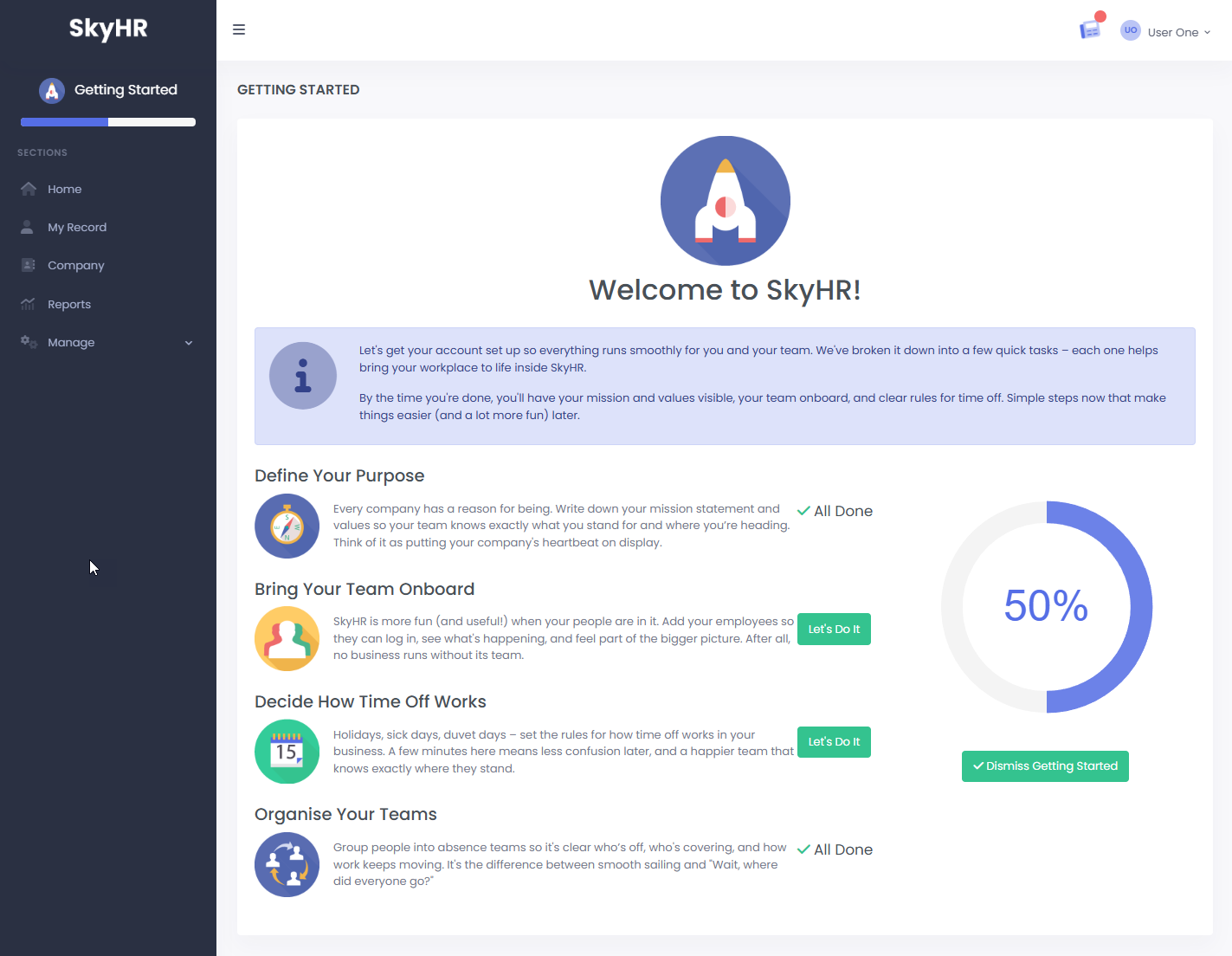The image size is (1232, 956).
Task: Click the Bring Your Team Onboard people icon
Action: click(x=287, y=639)
